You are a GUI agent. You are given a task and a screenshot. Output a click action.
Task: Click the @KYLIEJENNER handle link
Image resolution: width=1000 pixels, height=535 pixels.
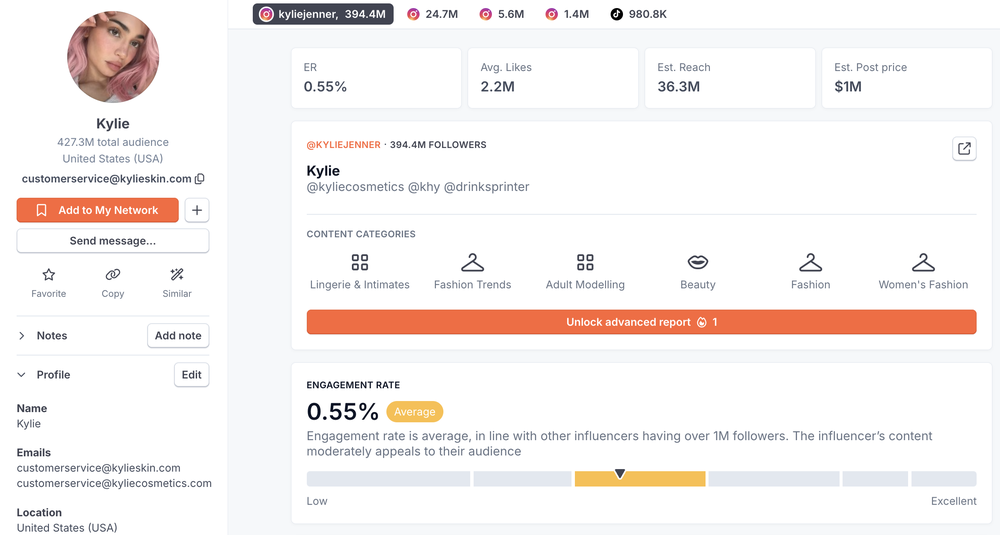coord(343,145)
